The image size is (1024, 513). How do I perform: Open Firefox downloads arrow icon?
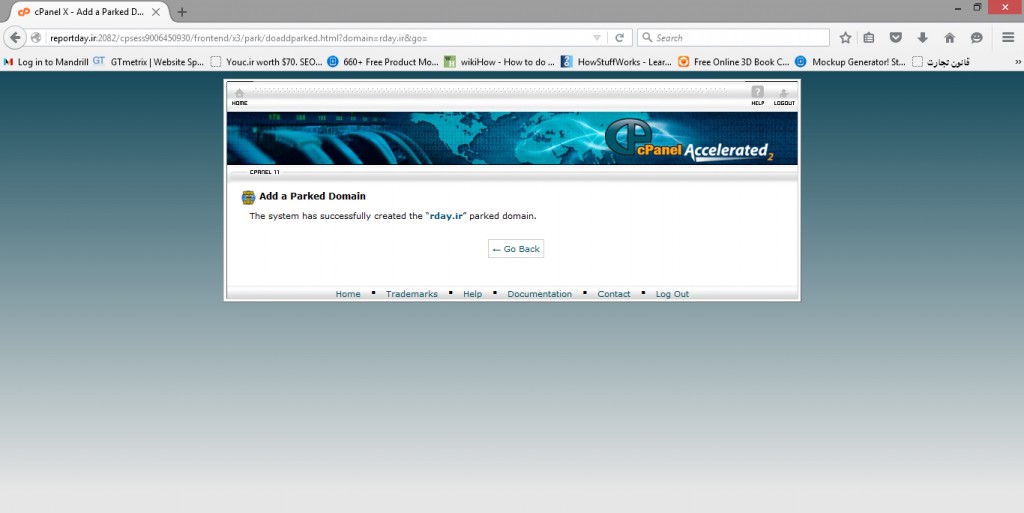pyautogui.click(x=922, y=38)
